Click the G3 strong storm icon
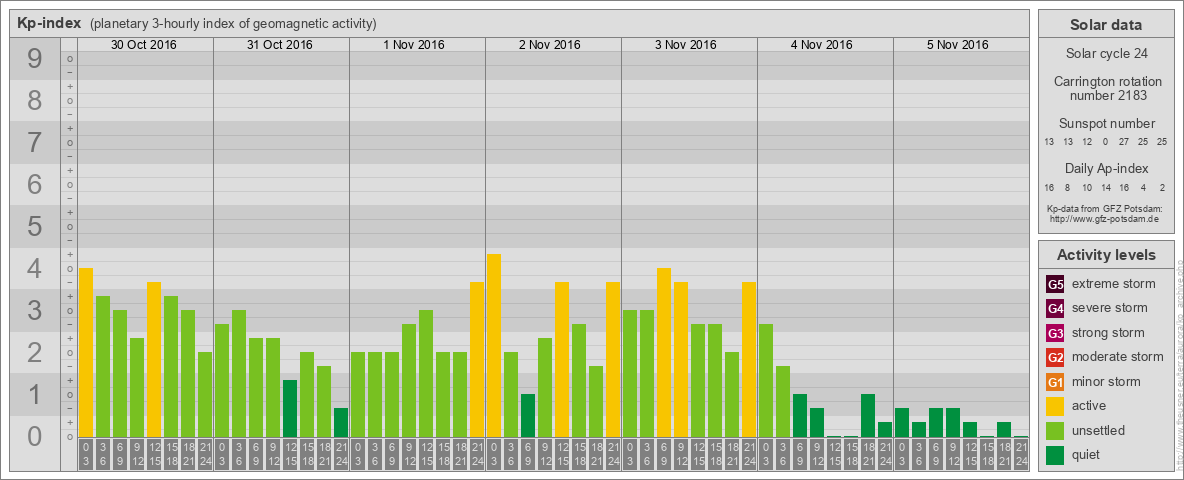Screen dimensions: 1184x480 pyautogui.click(x=1055, y=333)
